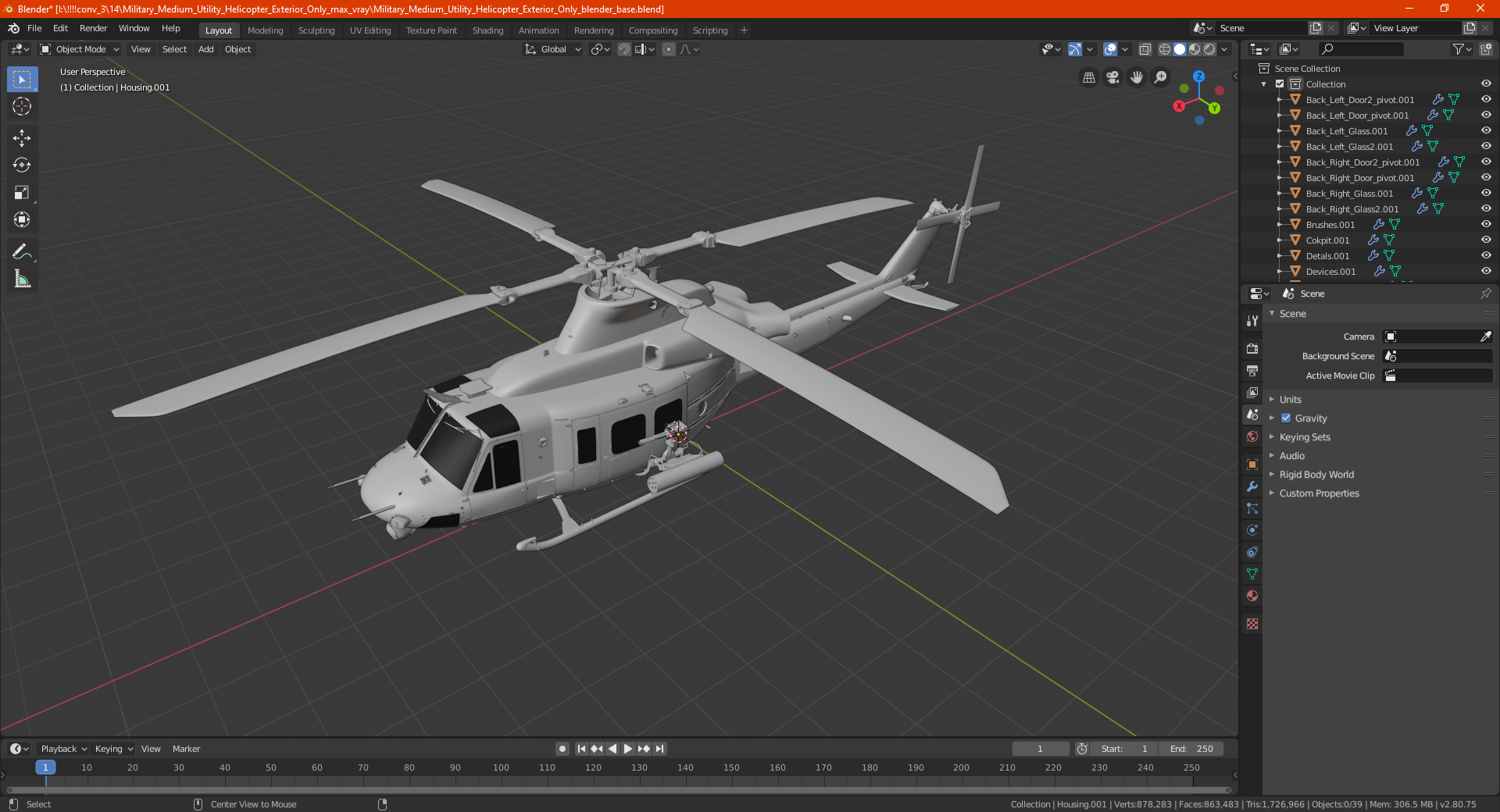The height and width of the screenshot is (812, 1500).
Task: Collapse the Scene panel
Action: [x=1272, y=313]
